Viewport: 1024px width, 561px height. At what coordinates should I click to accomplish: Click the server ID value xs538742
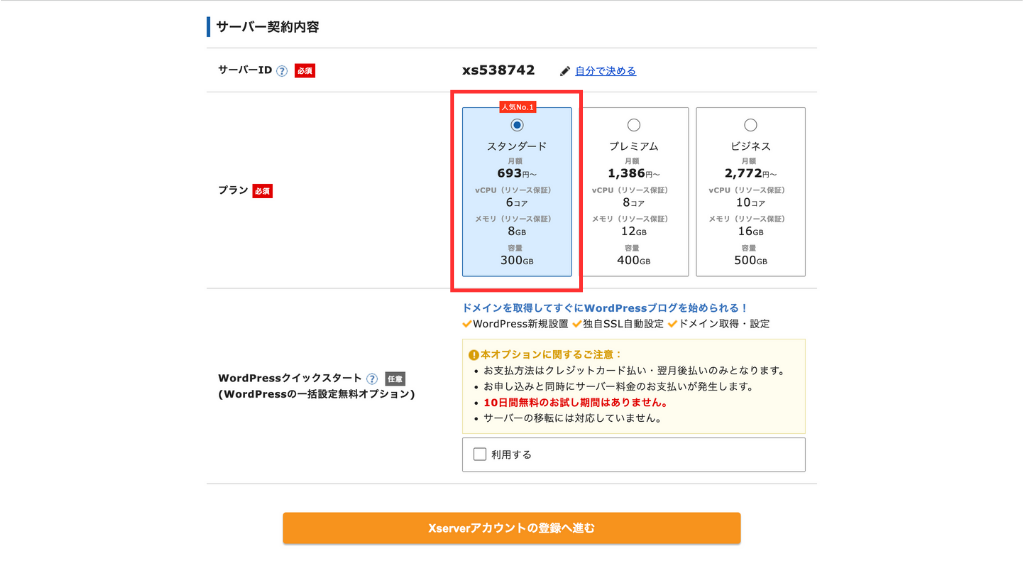coord(498,70)
